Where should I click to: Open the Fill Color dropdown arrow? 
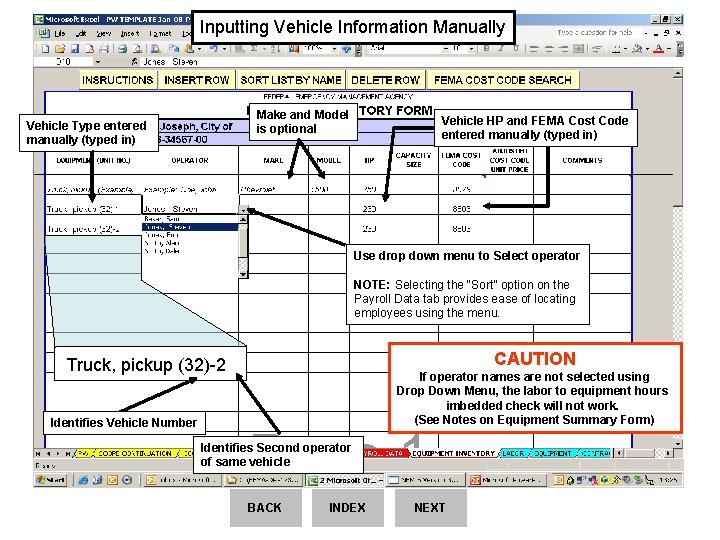647,49
